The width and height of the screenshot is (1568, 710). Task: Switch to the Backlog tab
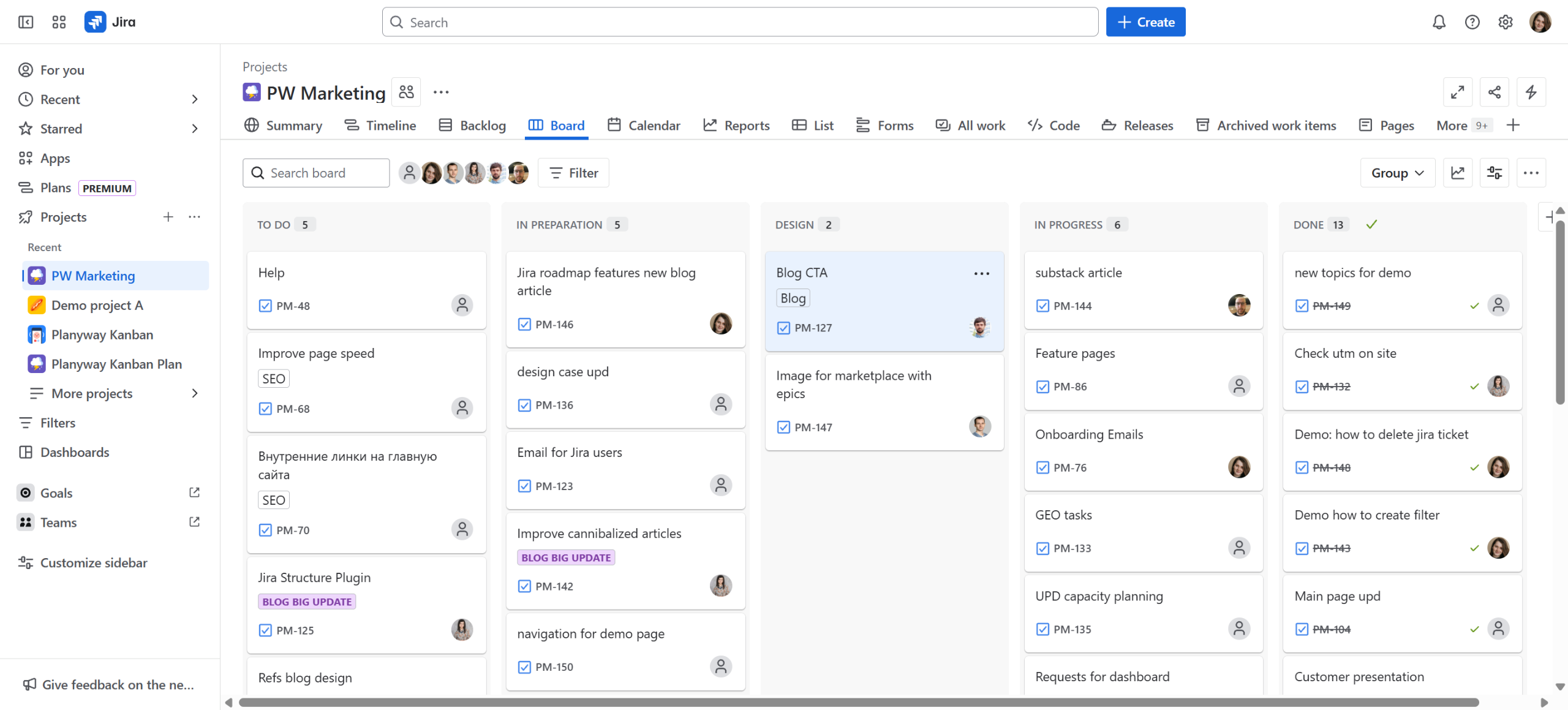click(x=472, y=126)
